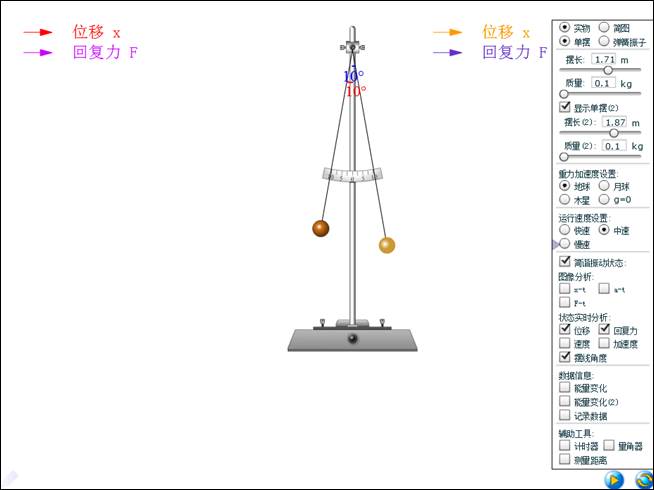Click the brown pendulum ball

[x=320, y=228]
